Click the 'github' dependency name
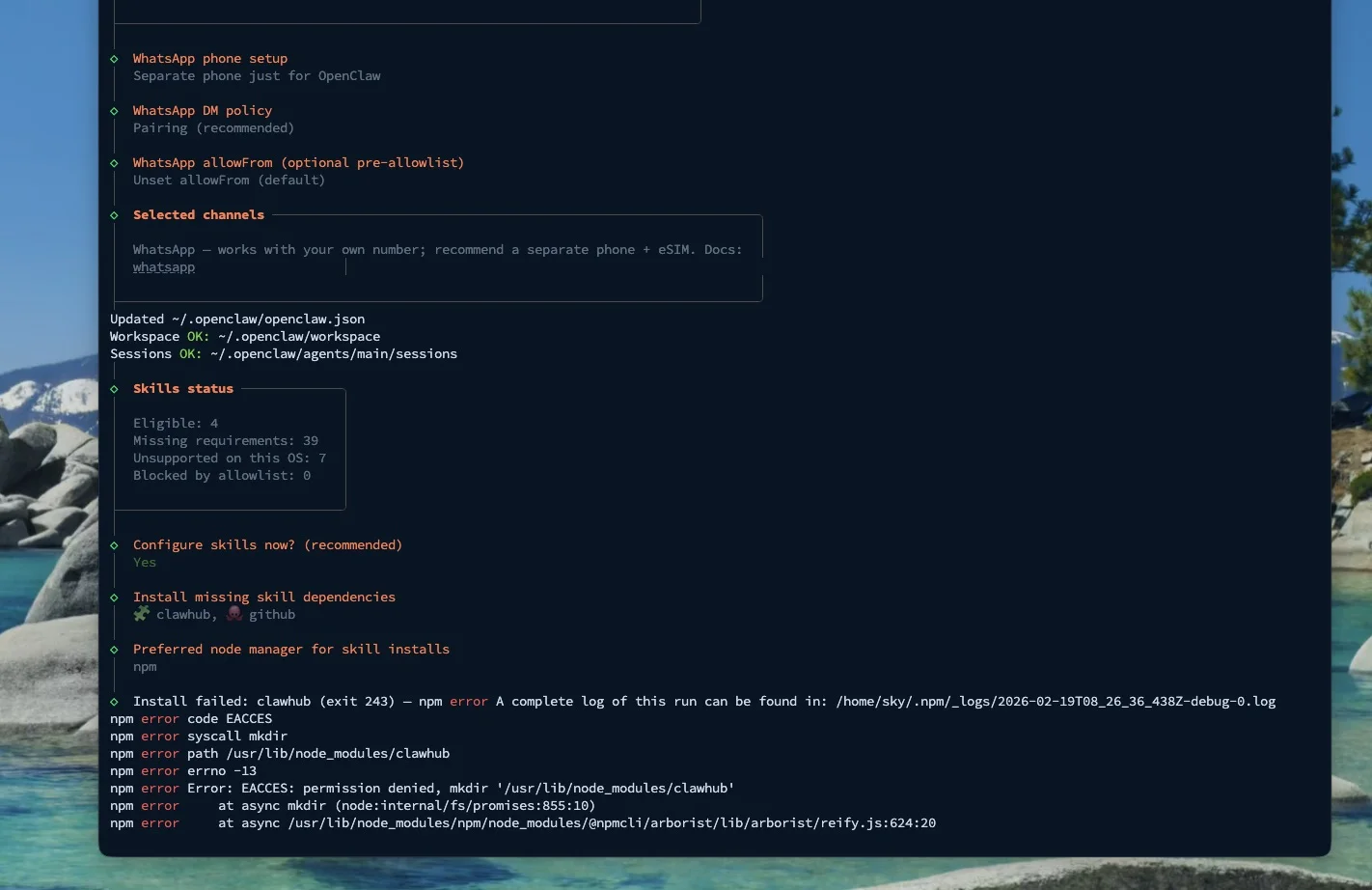Image resolution: width=1372 pixels, height=890 pixels. 272,615
